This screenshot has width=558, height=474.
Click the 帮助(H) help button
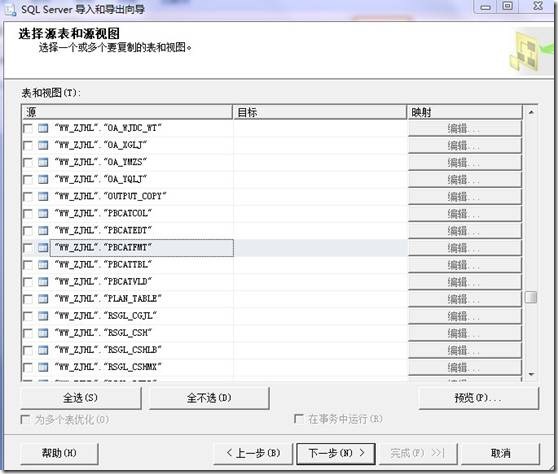(x=59, y=453)
